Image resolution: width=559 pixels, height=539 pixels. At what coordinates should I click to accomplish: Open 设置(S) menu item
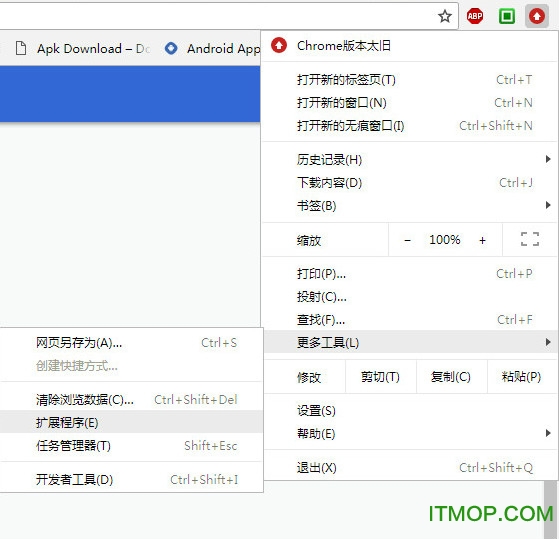410,411
